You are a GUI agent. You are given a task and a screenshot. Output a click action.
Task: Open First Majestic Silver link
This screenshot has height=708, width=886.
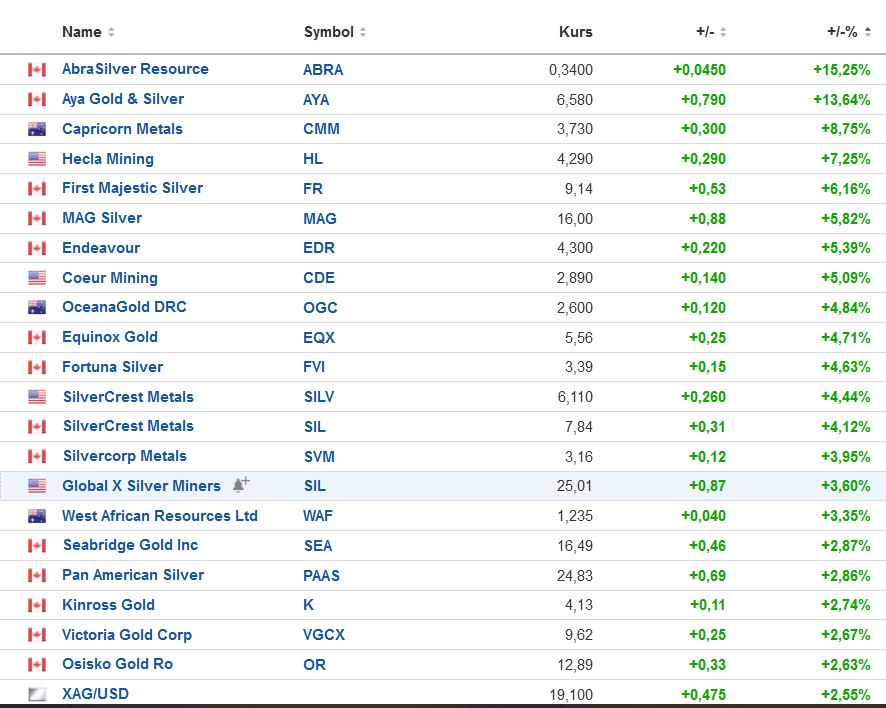click(x=132, y=188)
